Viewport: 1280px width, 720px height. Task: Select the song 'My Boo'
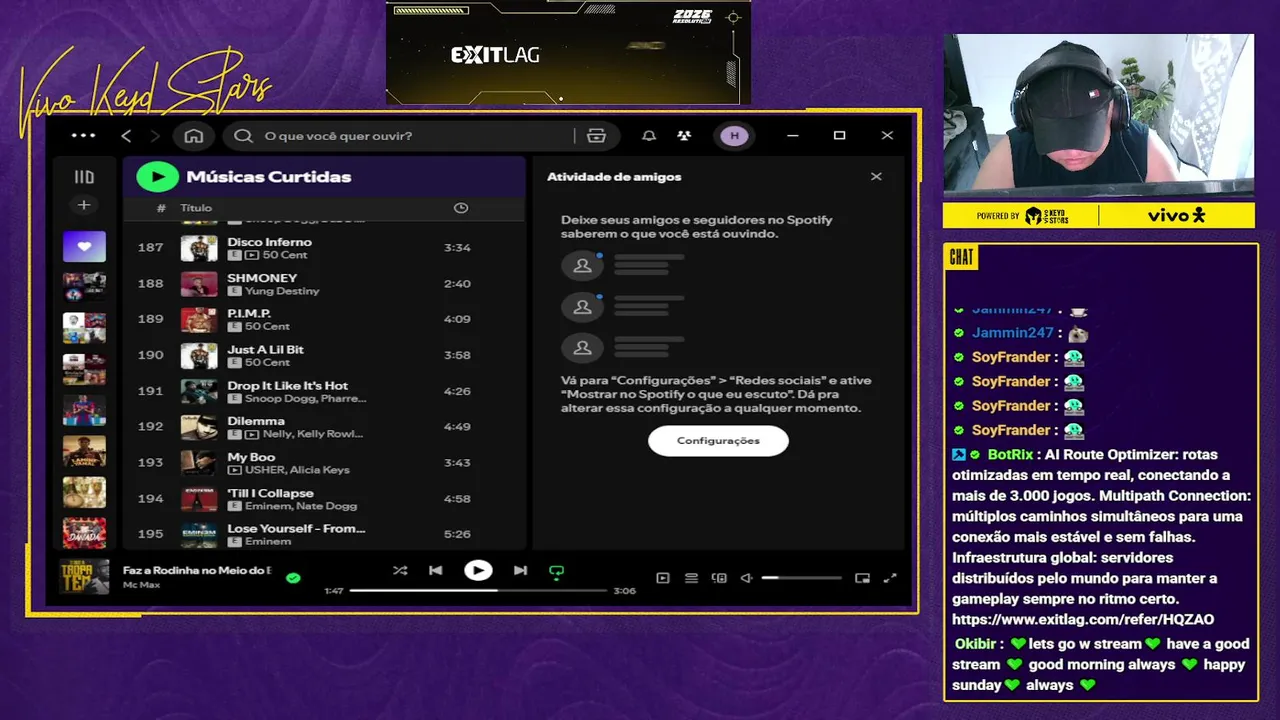tap(251, 458)
